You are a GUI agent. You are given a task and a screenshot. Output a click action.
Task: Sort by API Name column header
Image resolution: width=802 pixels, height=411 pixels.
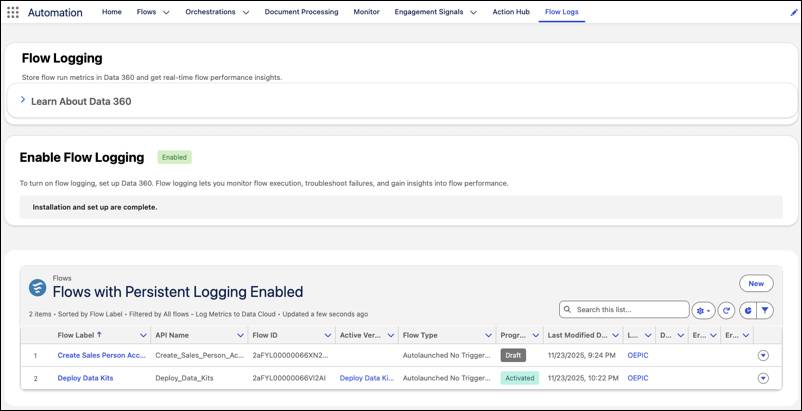point(172,335)
